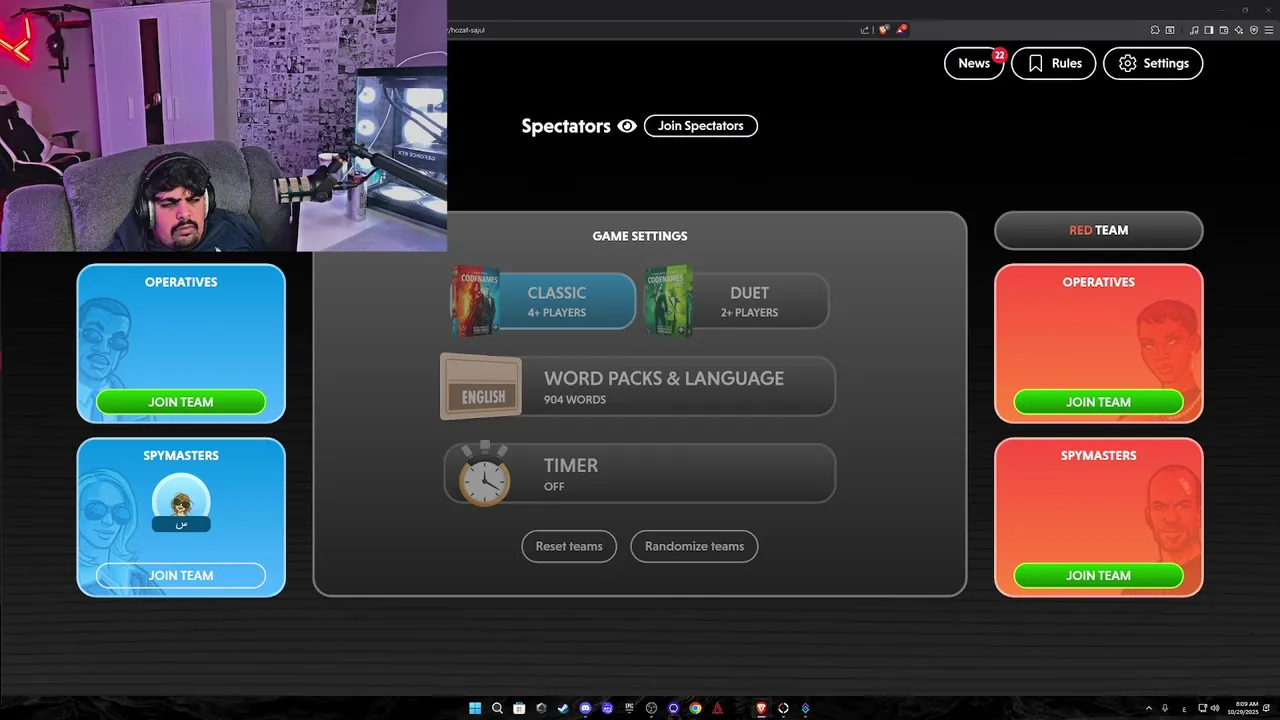Open the Brave Wallet icon

[1224, 30]
